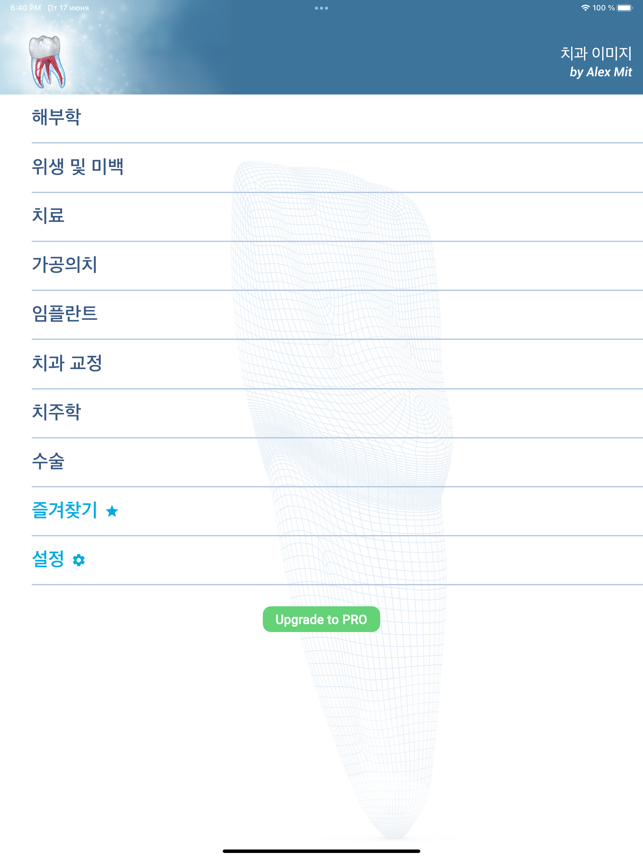The height and width of the screenshot is (858, 643).
Task: Tap the 치과 이미지 app title
Action: point(595,53)
